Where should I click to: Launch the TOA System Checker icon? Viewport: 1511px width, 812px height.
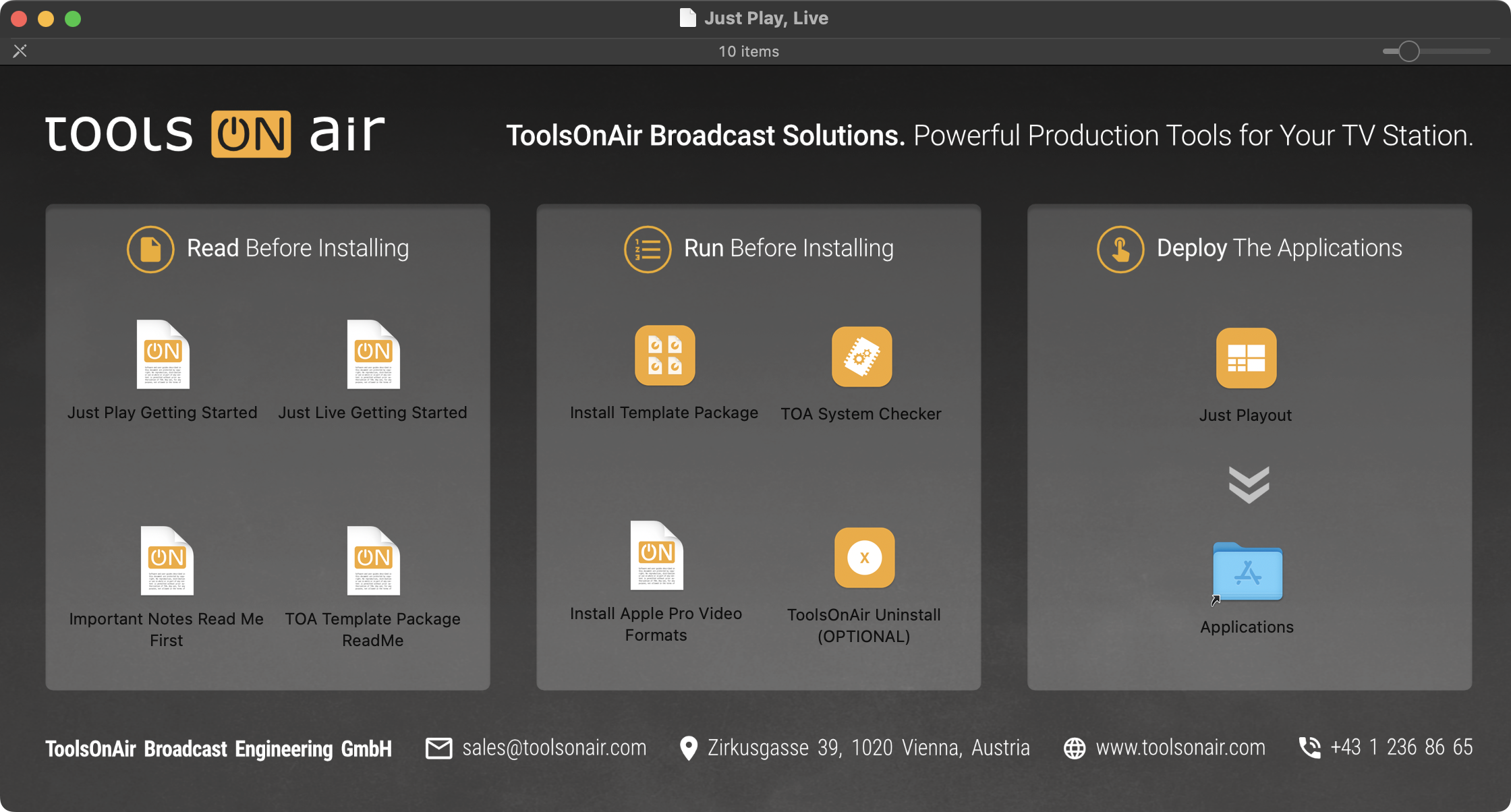click(861, 357)
